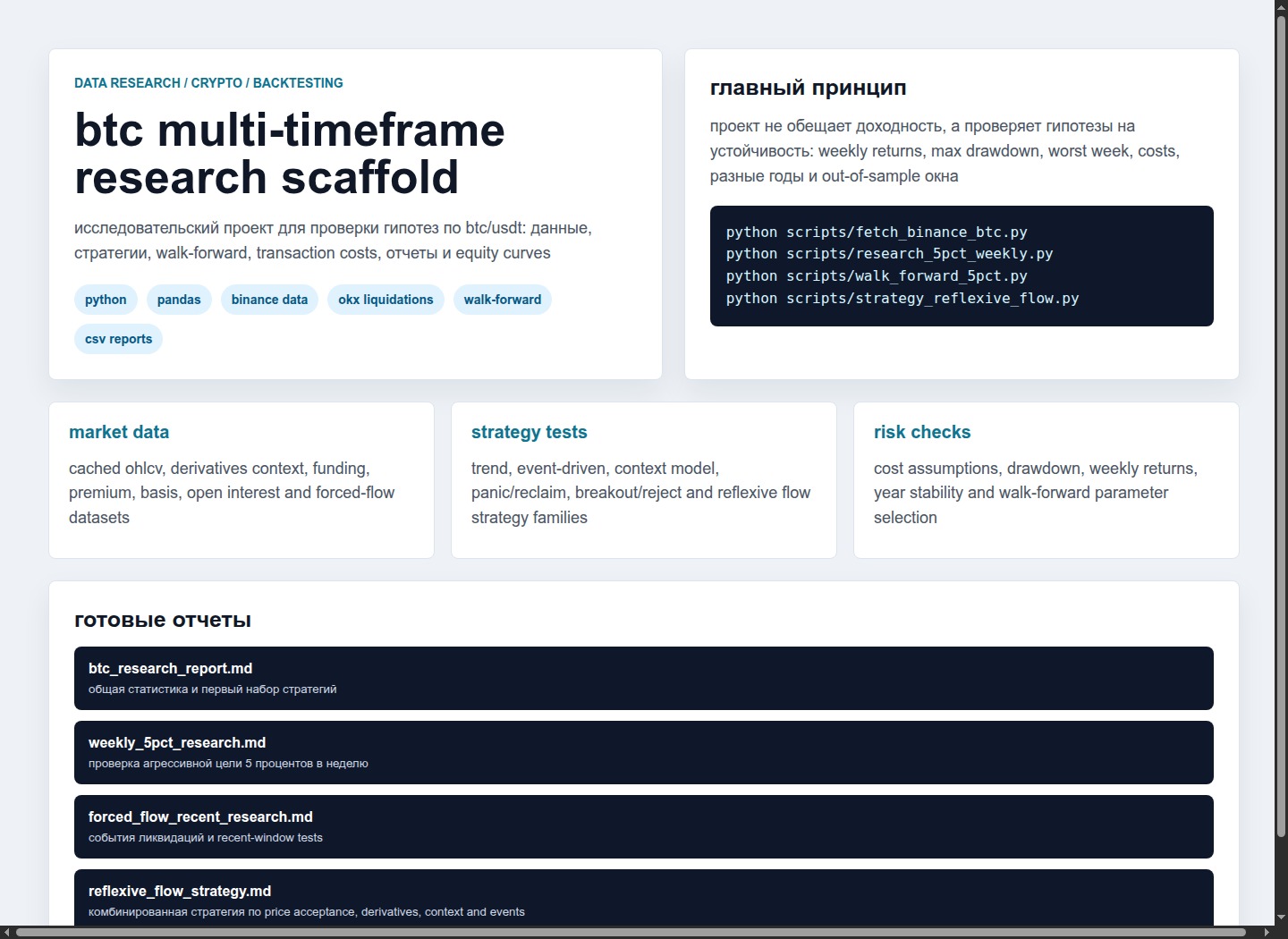Select the okx liquidations tag
1288x939 pixels.
pyautogui.click(x=386, y=300)
